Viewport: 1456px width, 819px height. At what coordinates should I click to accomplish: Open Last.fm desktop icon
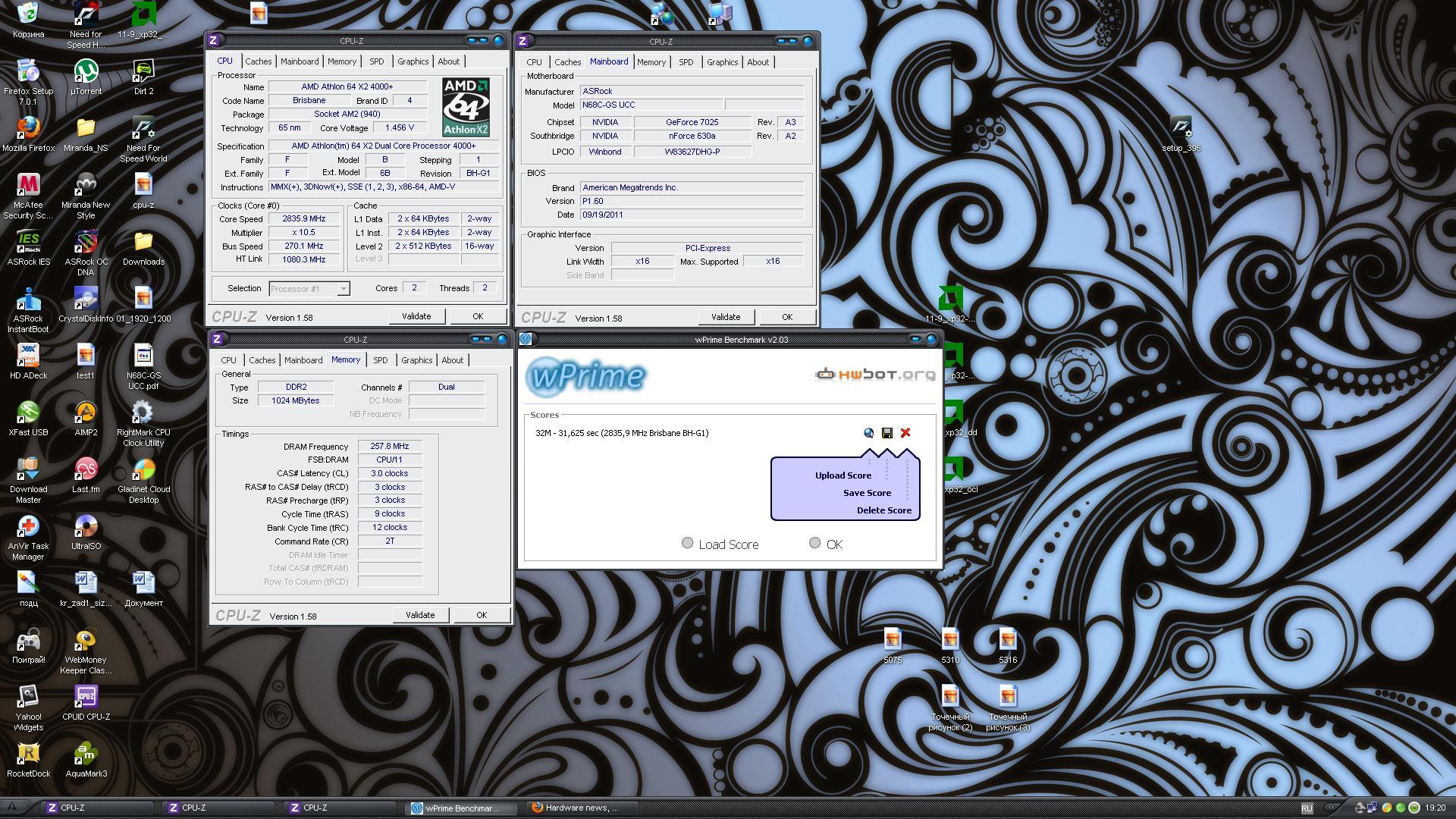(86, 475)
